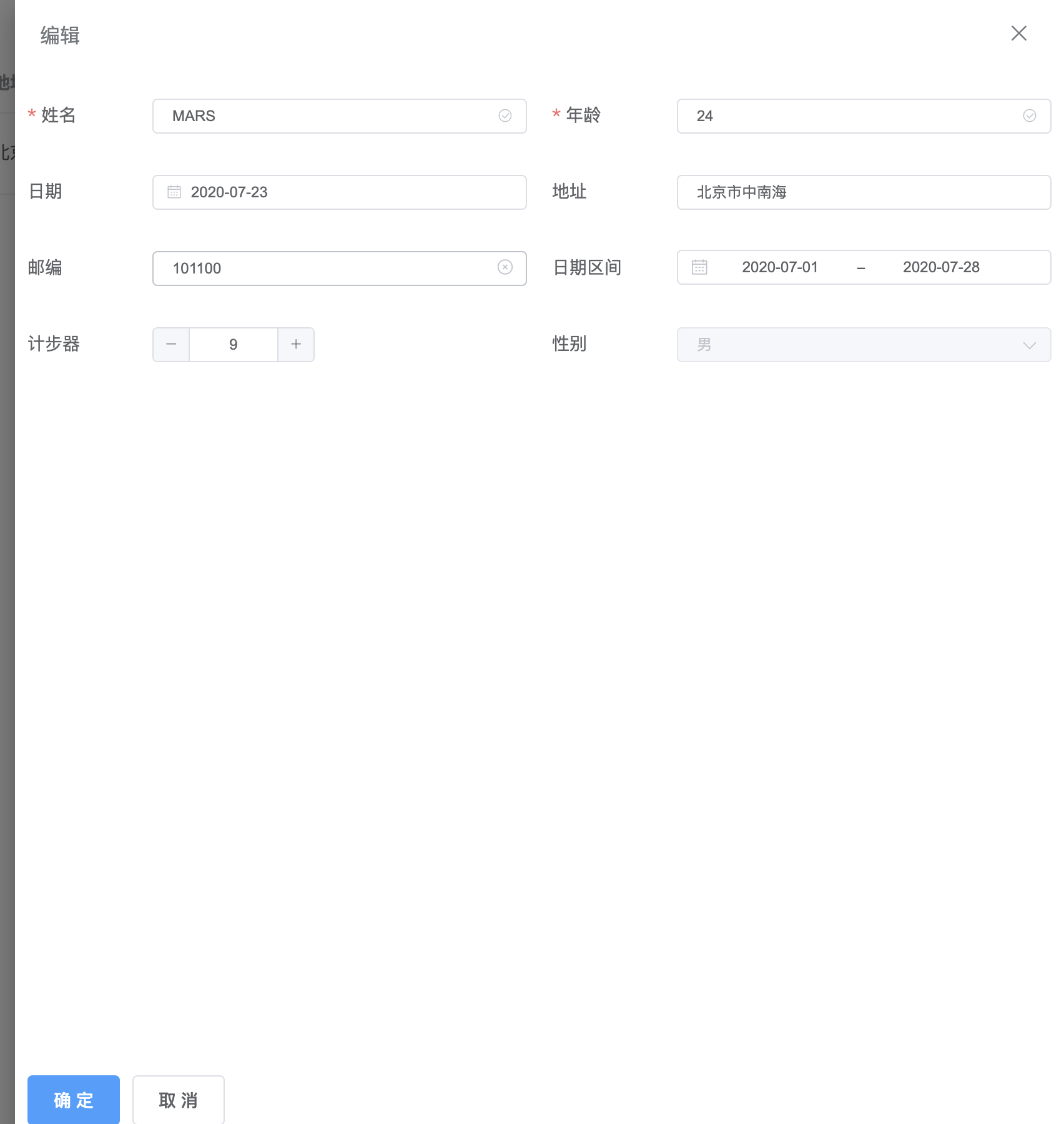Select the start date 2020-07-01
Screen dimensions: 1064x1124
click(780, 267)
